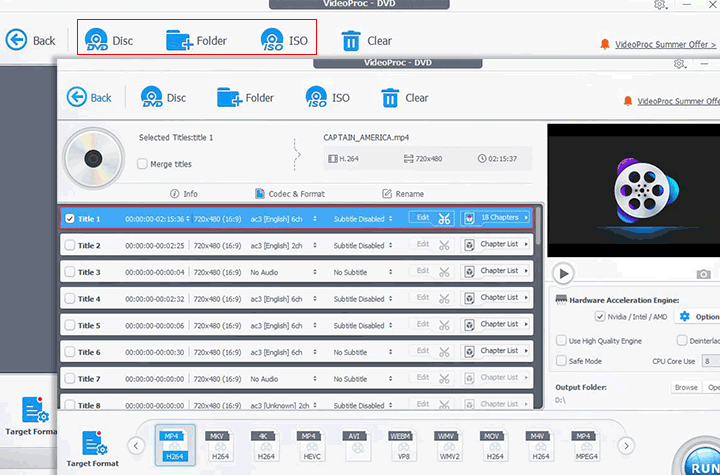Click the ISO icon in the foreground window
The height and width of the screenshot is (475, 720).
(x=317, y=98)
